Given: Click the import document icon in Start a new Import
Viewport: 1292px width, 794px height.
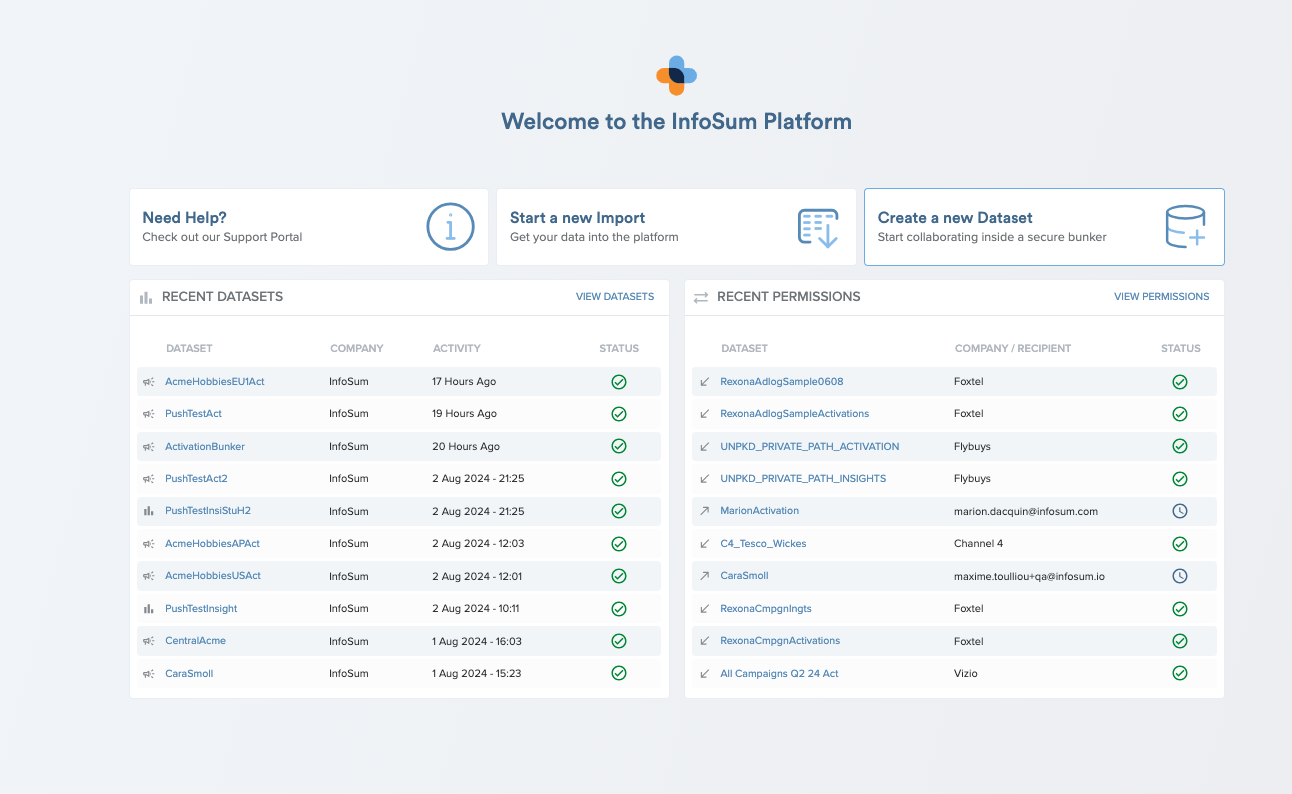Looking at the screenshot, I should 818,228.
